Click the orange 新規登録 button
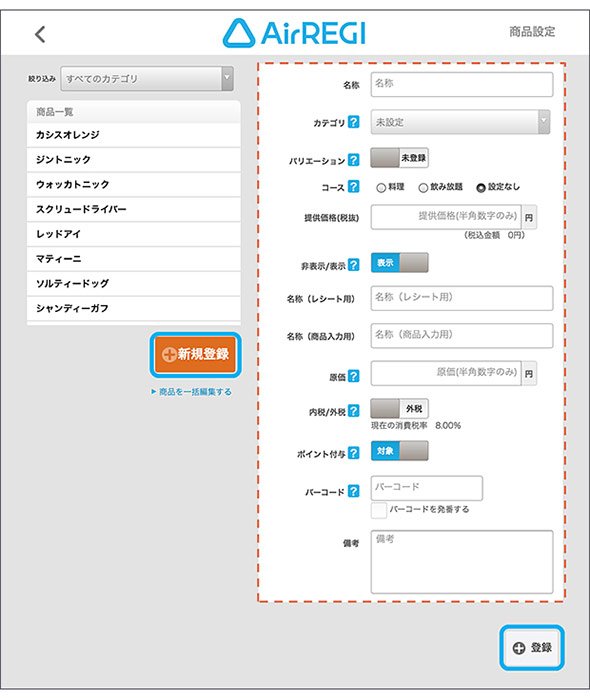The width and height of the screenshot is (590, 699). click(195, 354)
